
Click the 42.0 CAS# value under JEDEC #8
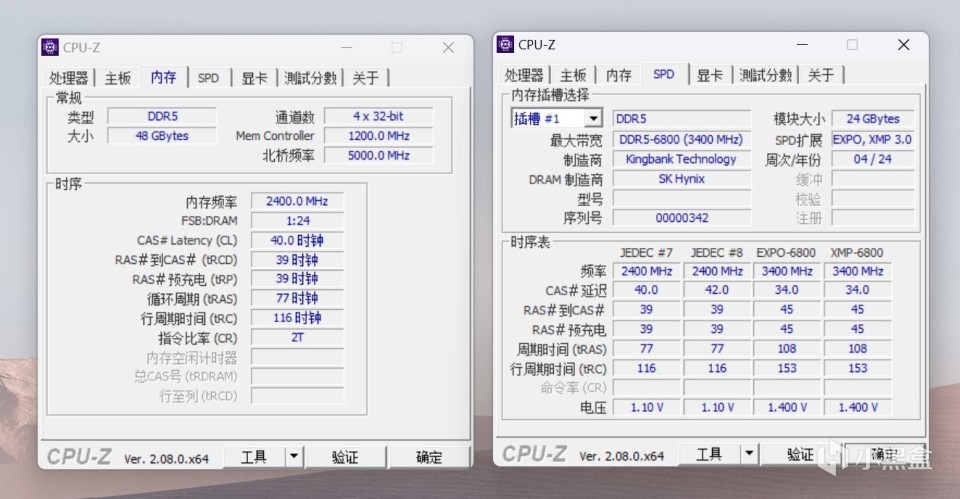[x=716, y=290]
